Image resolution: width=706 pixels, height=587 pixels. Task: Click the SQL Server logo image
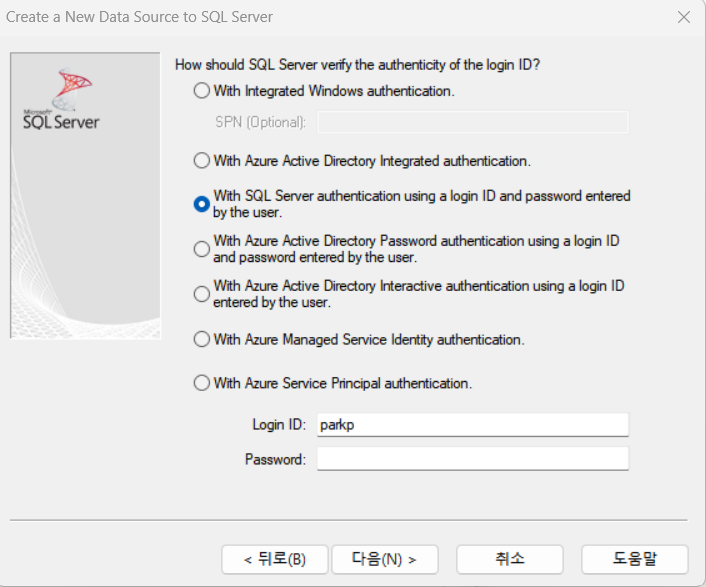[61, 99]
